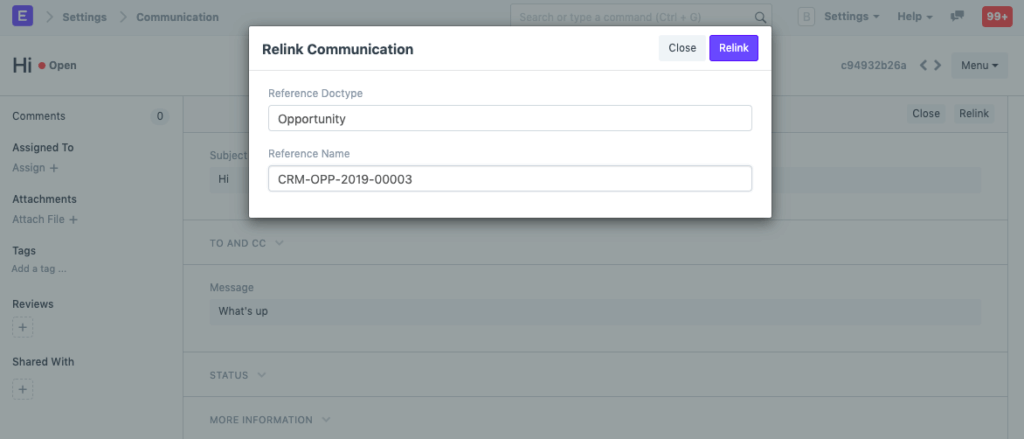Open the Help menu

[x=914, y=17]
